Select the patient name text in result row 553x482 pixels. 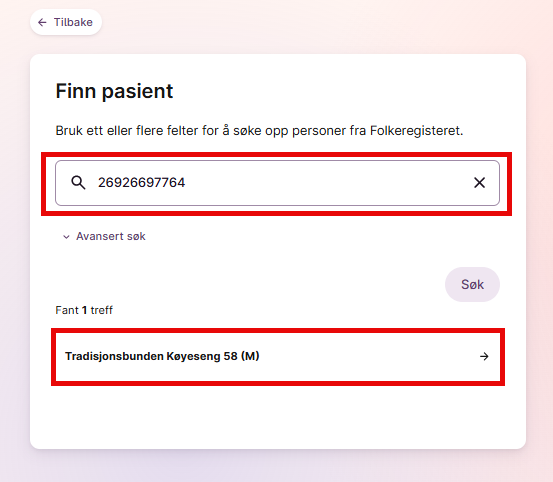click(x=162, y=356)
